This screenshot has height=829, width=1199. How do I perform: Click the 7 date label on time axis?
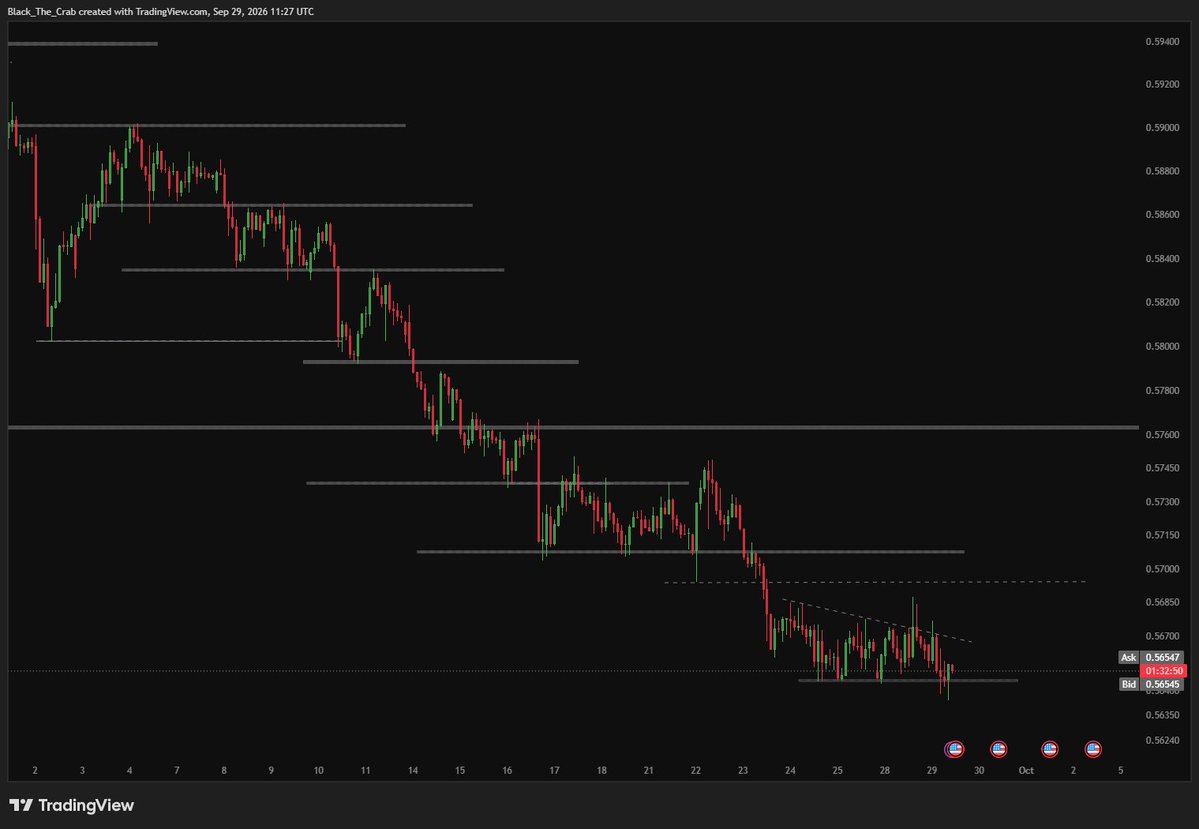(x=177, y=771)
